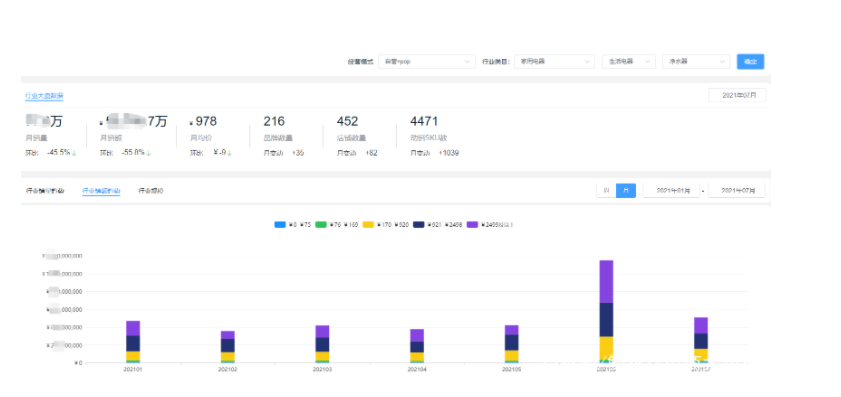Toggle the blue ¥0-¥75 legend swatch
Image resolution: width=841 pixels, height=397 pixels.
pyautogui.click(x=280, y=225)
